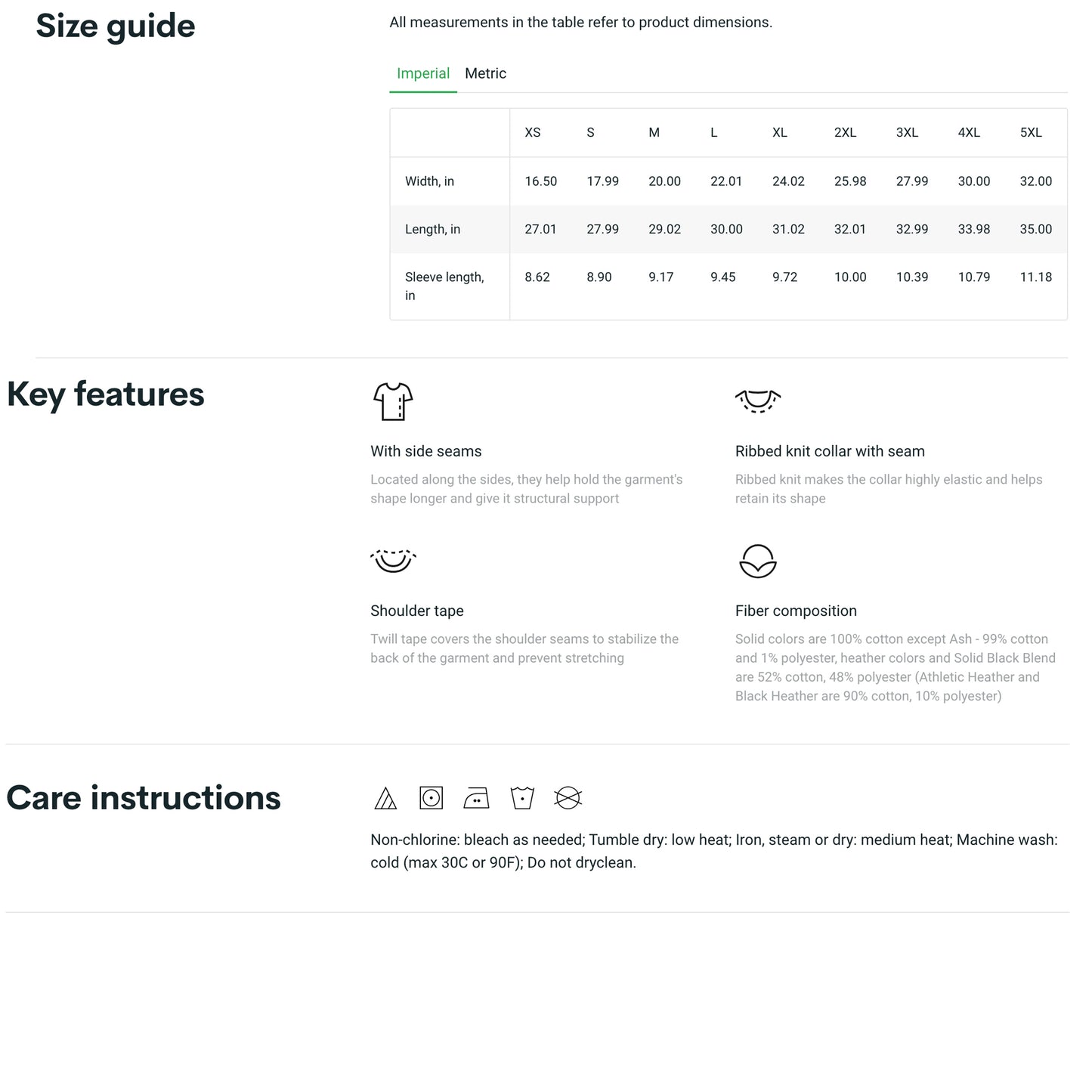Click the shoulder tape icon
Image resolution: width=1092 pixels, height=1092 pixels.
pos(393,561)
